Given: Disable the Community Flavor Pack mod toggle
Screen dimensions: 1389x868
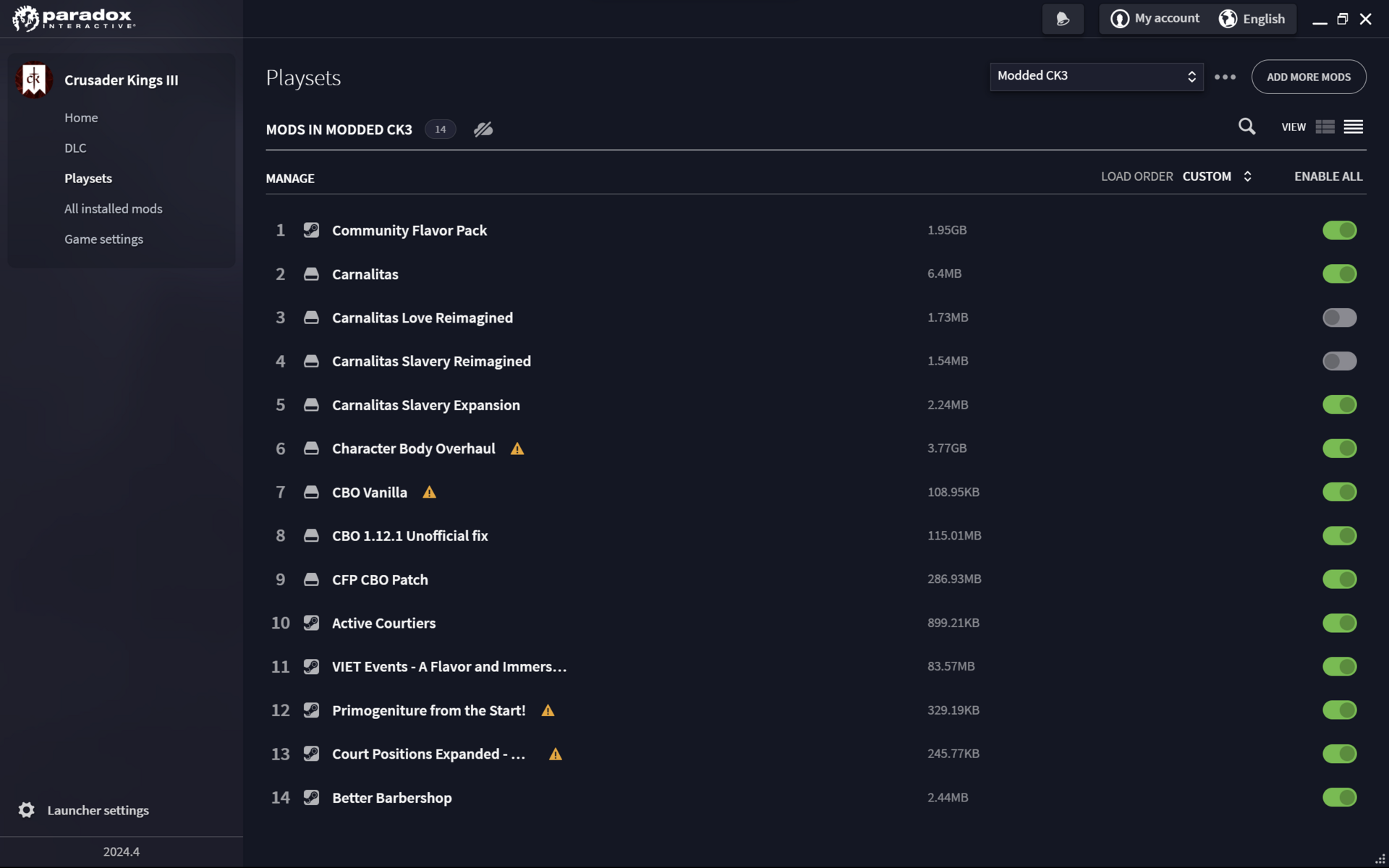Looking at the screenshot, I should [x=1340, y=230].
